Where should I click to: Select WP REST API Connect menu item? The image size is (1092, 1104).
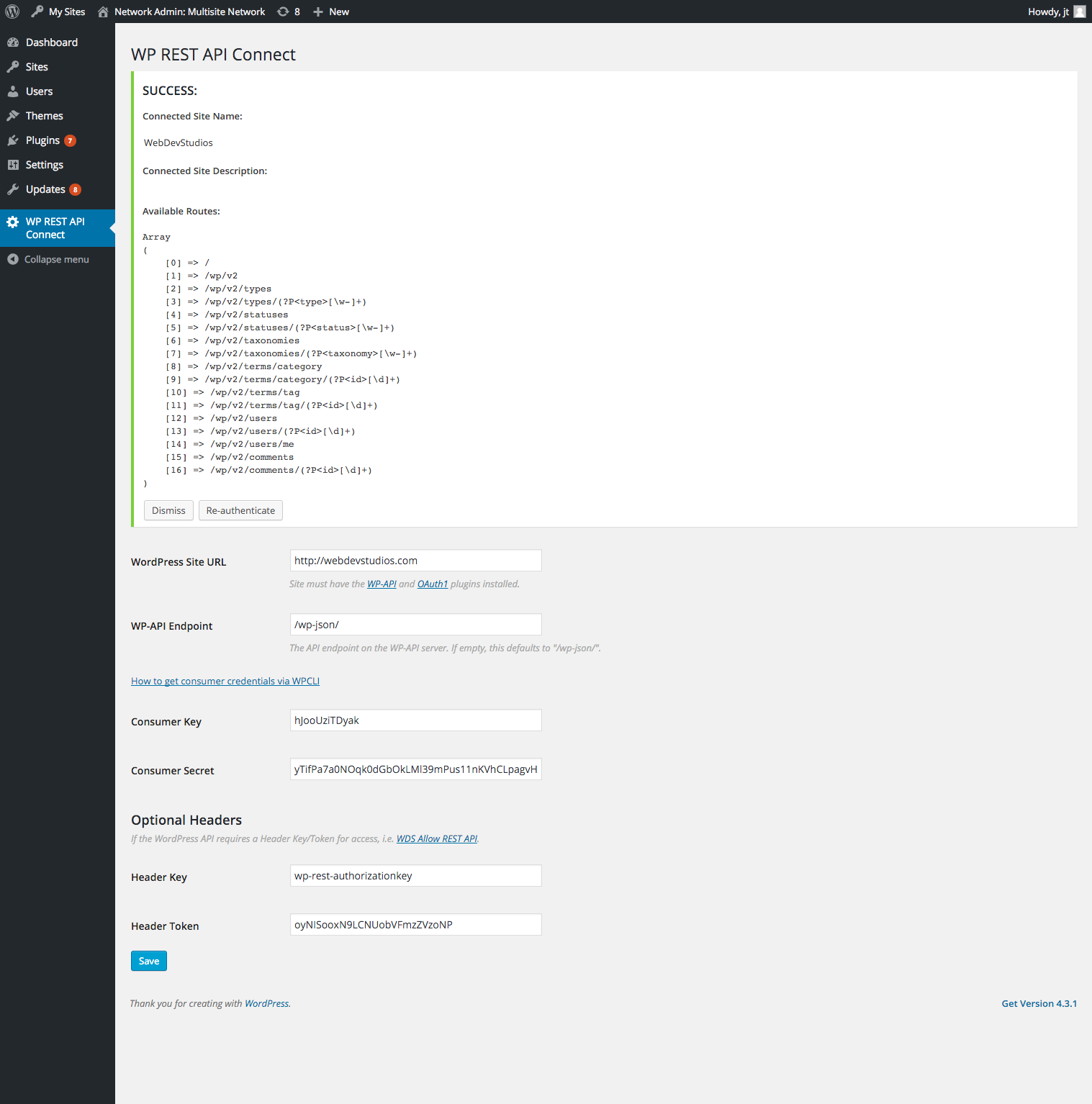pos(58,228)
